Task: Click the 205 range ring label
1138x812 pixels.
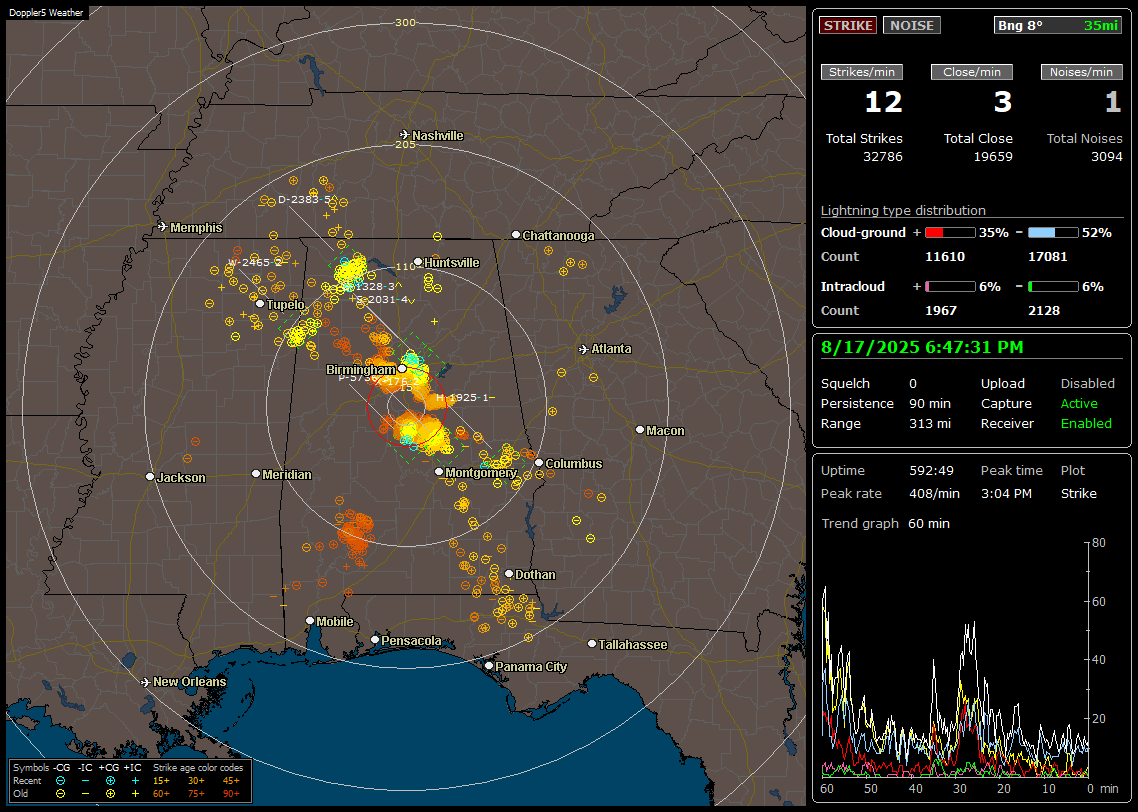Action: (405, 144)
